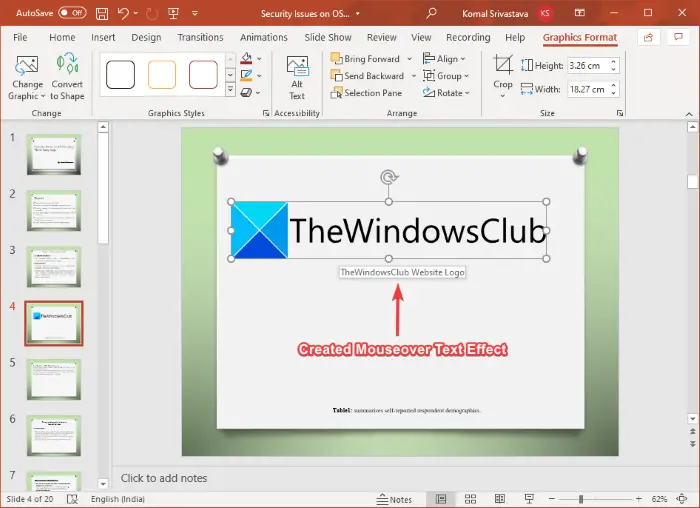Open Bring Forward dropdown arrow
Viewport: 700px width, 508px height.
tap(409, 58)
